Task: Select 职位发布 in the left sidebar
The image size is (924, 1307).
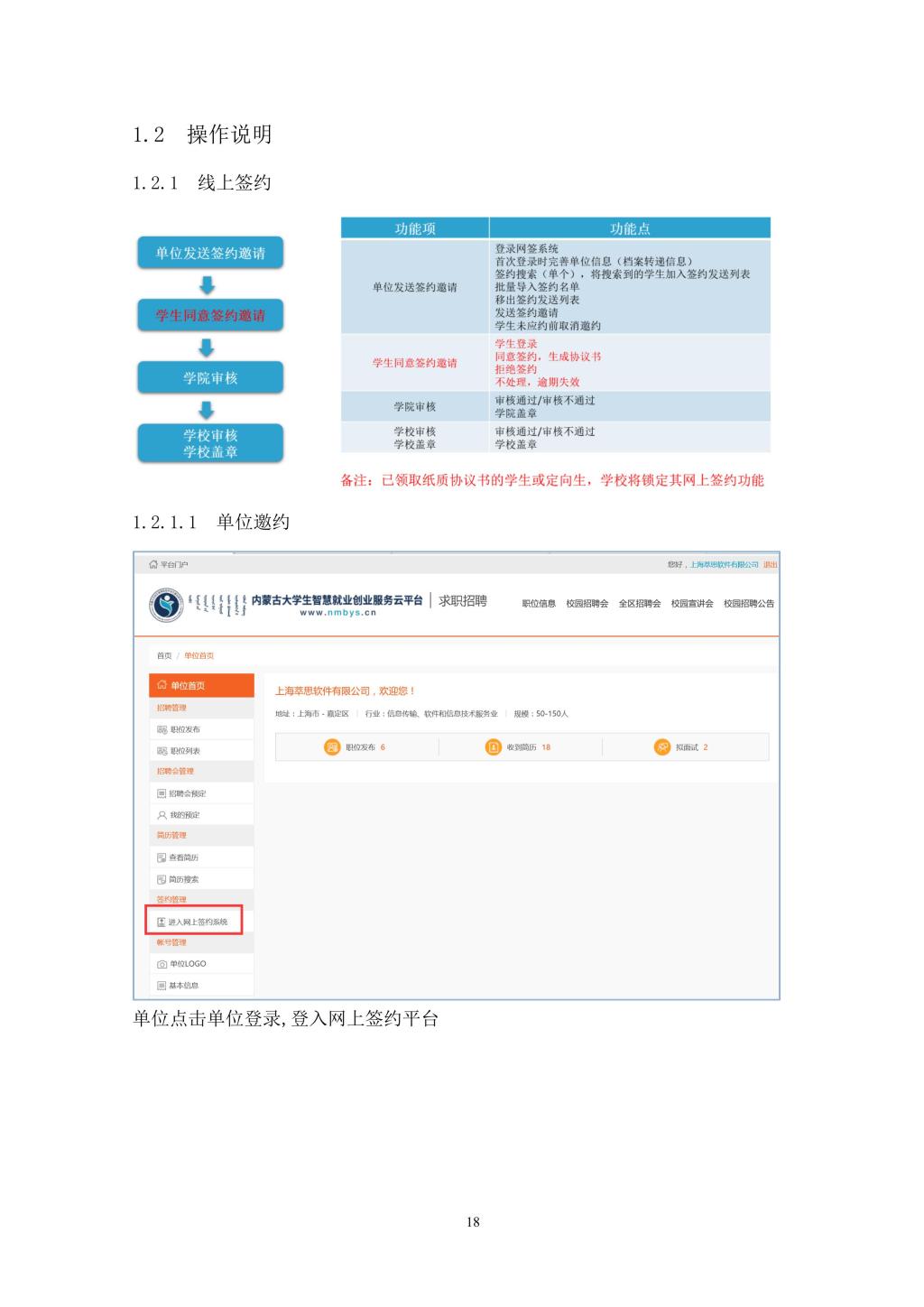Action: tap(201, 729)
